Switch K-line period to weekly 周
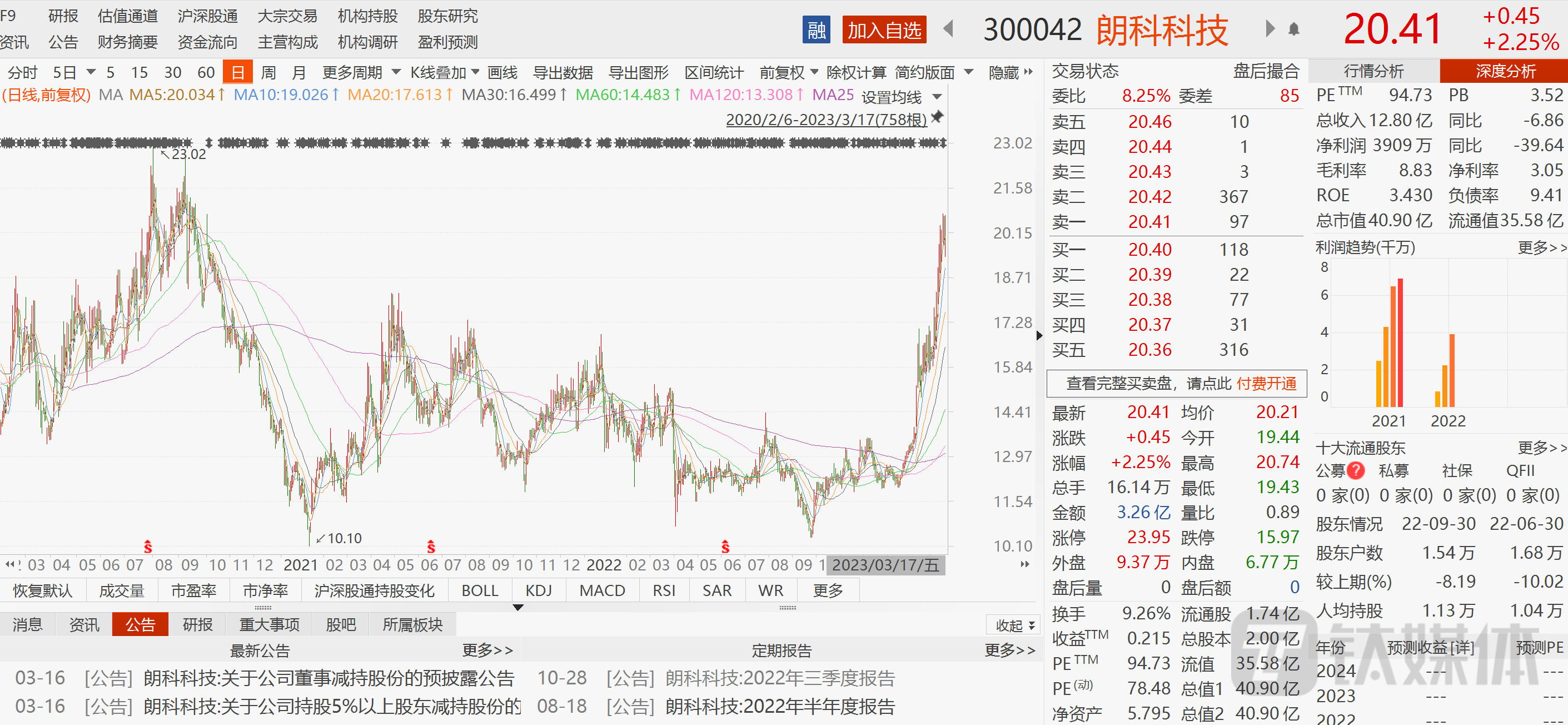The image size is (1568, 725). [268, 73]
